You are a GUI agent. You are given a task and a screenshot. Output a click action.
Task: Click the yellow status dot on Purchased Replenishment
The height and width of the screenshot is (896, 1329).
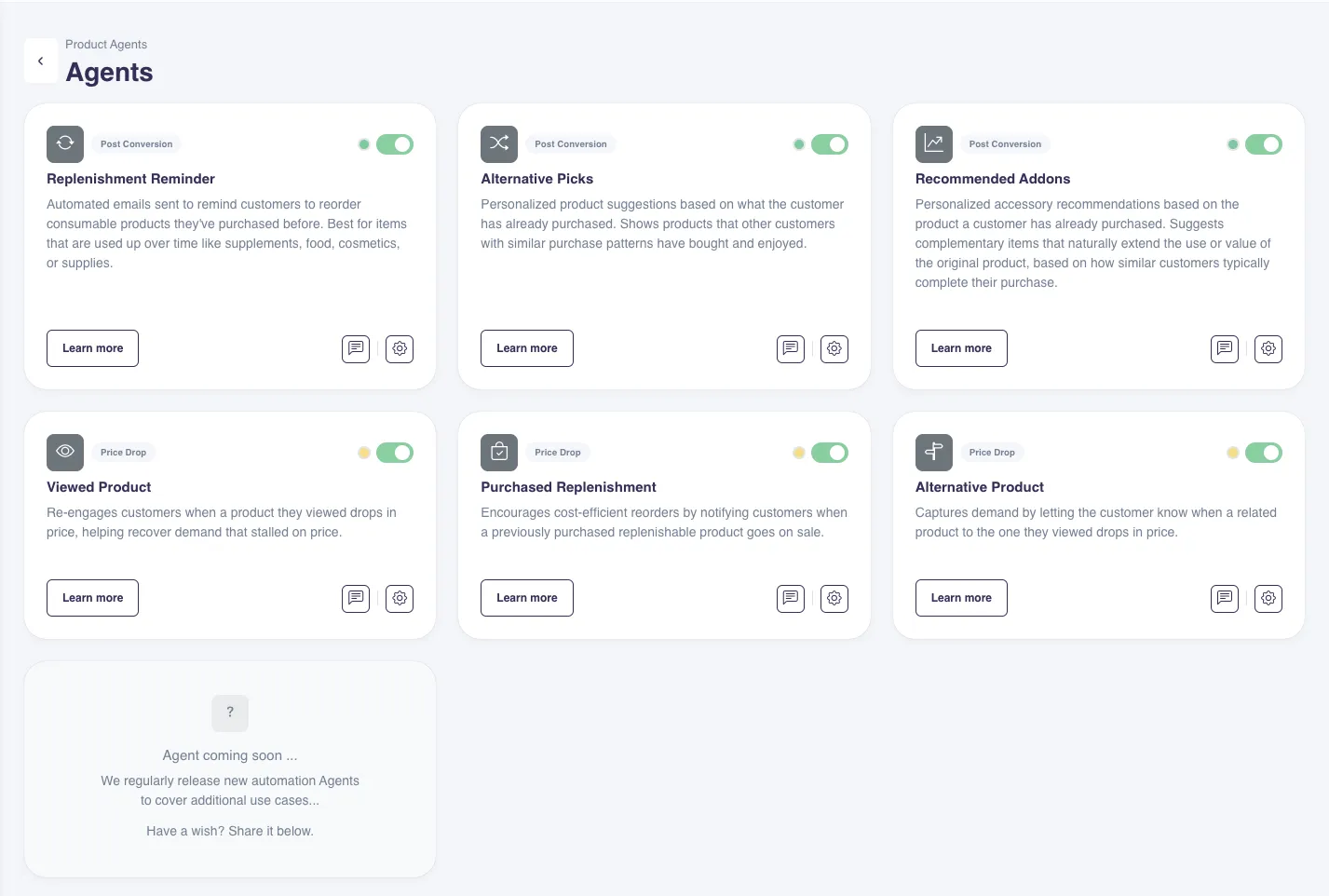(x=798, y=453)
